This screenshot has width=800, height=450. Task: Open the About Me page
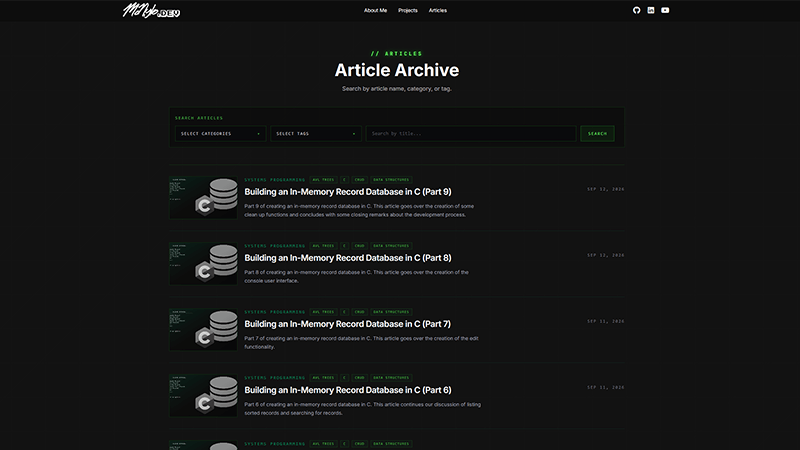375,10
